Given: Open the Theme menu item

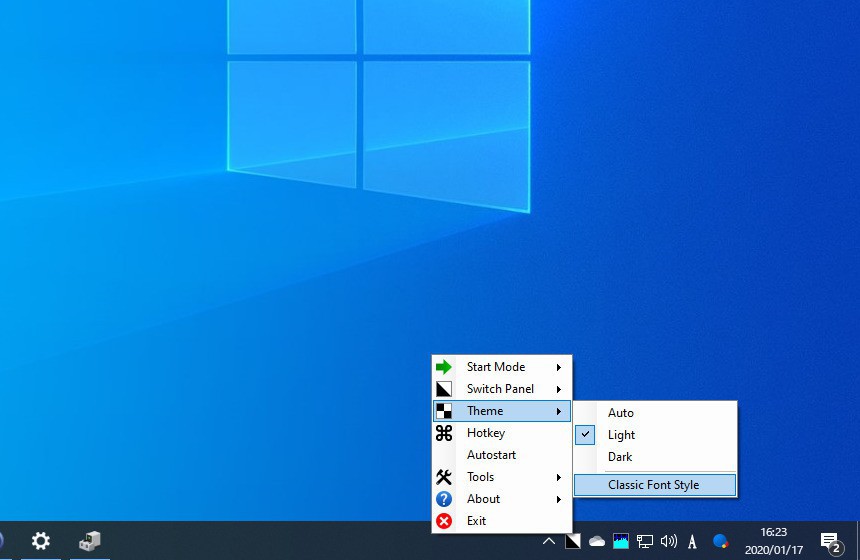Looking at the screenshot, I should pos(485,411).
